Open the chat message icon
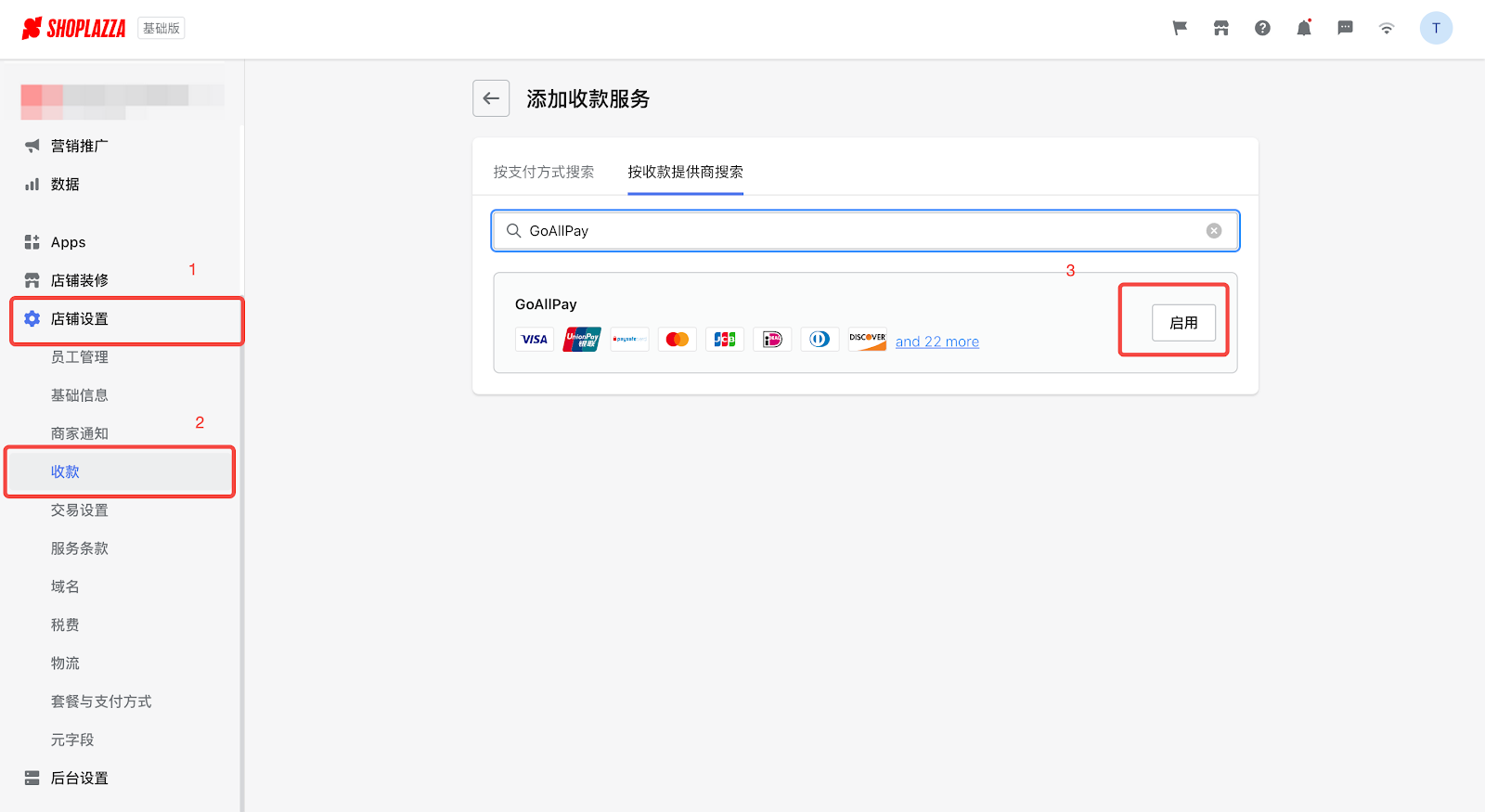 [1345, 28]
